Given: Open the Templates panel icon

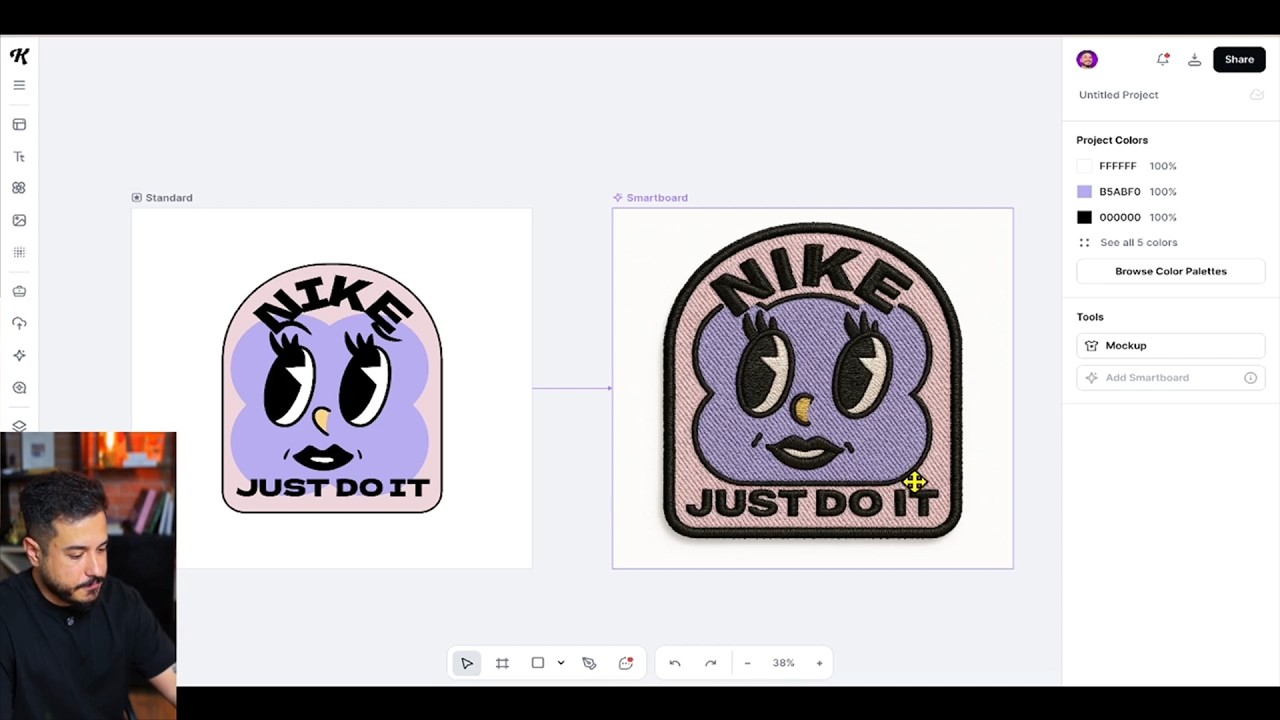Looking at the screenshot, I should (19, 125).
